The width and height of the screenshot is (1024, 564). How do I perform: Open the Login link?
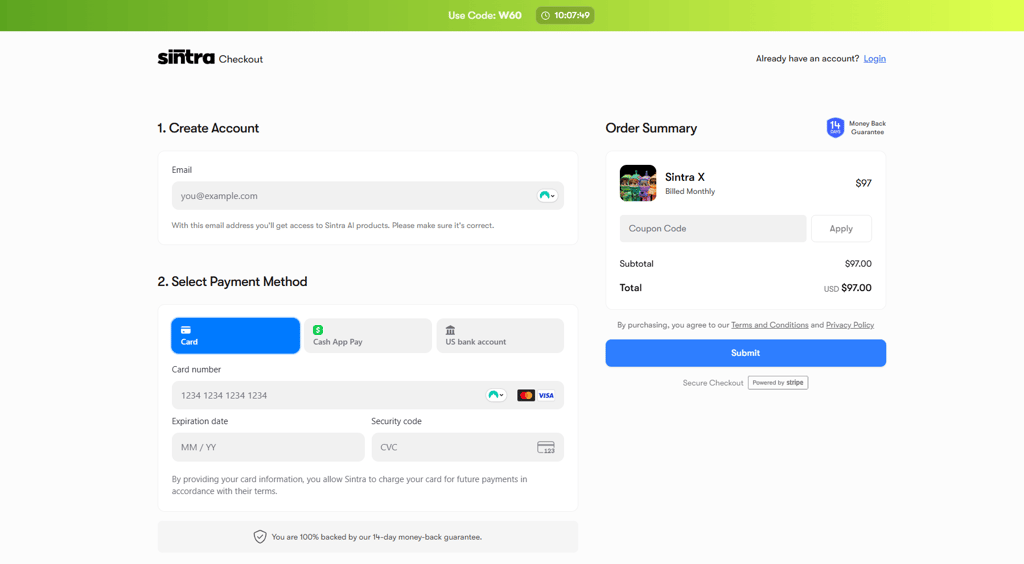pyautogui.click(x=874, y=59)
